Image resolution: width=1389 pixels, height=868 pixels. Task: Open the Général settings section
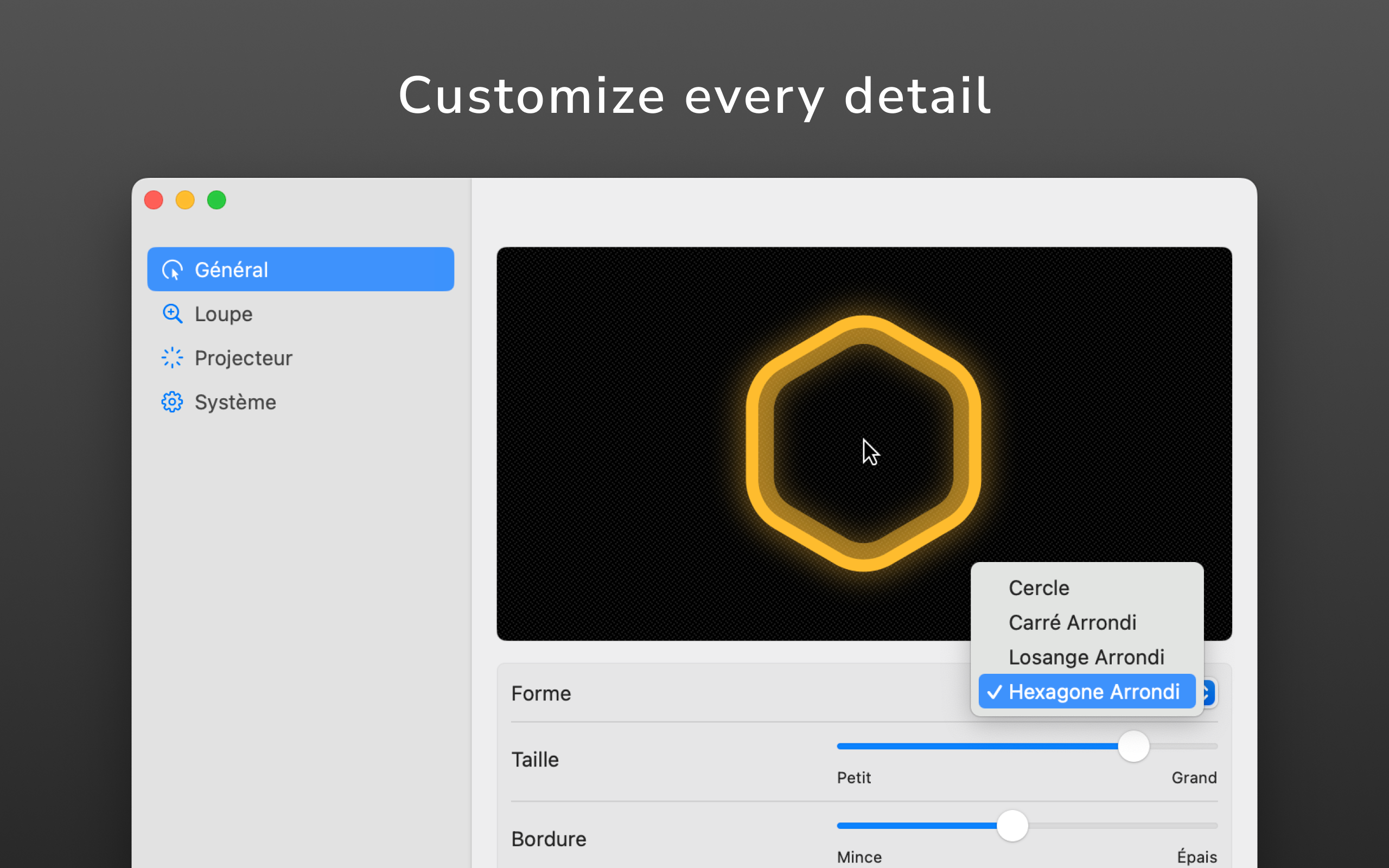click(x=301, y=269)
